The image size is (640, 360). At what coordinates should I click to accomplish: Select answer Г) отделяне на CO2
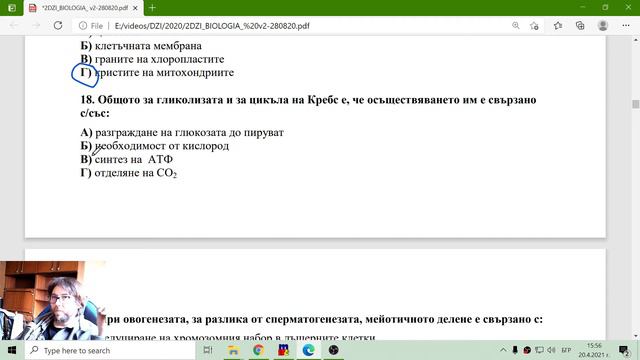[129, 173]
